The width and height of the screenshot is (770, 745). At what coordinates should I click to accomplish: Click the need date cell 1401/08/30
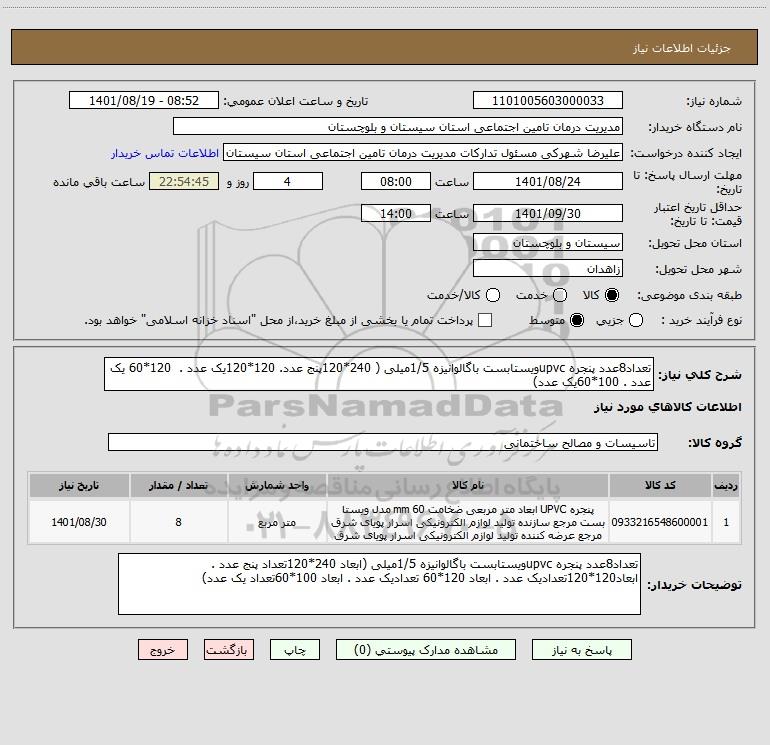[79, 522]
